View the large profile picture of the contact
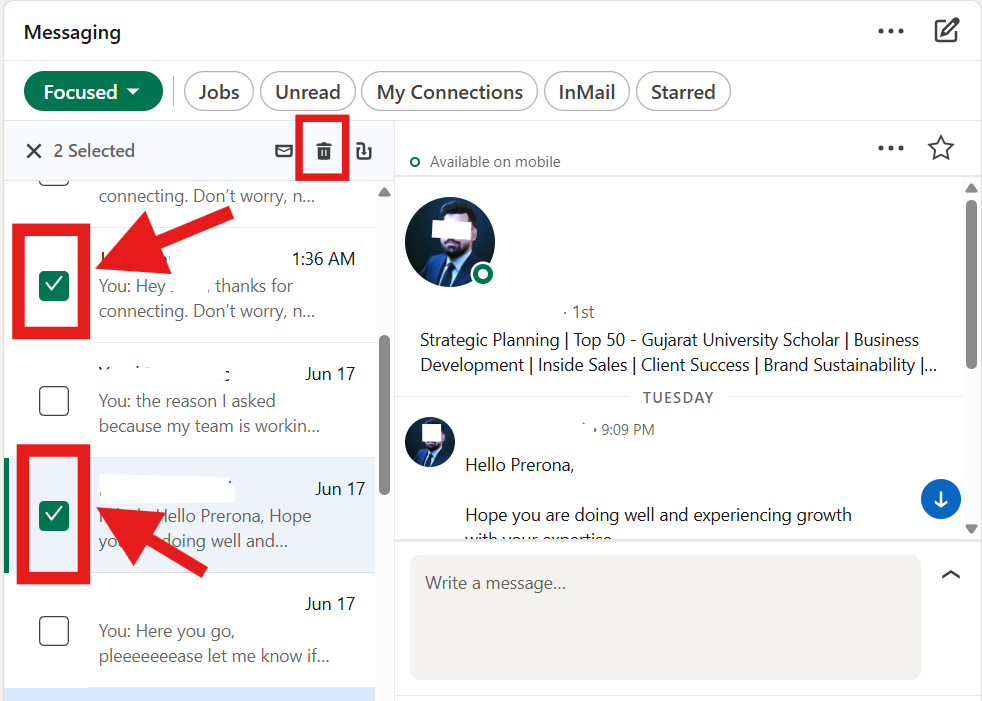This screenshot has height=701, width=982. coord(450,242)
